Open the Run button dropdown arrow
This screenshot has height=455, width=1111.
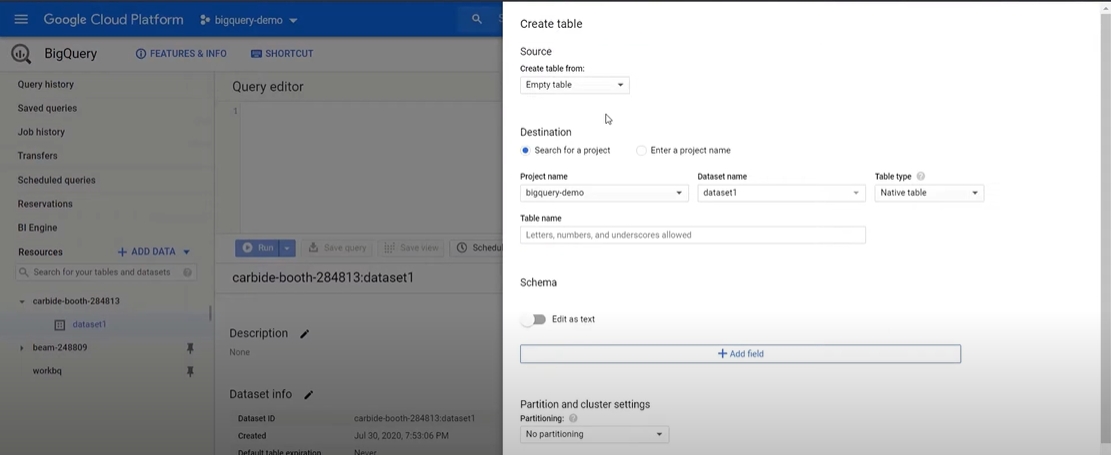point(287,247)
